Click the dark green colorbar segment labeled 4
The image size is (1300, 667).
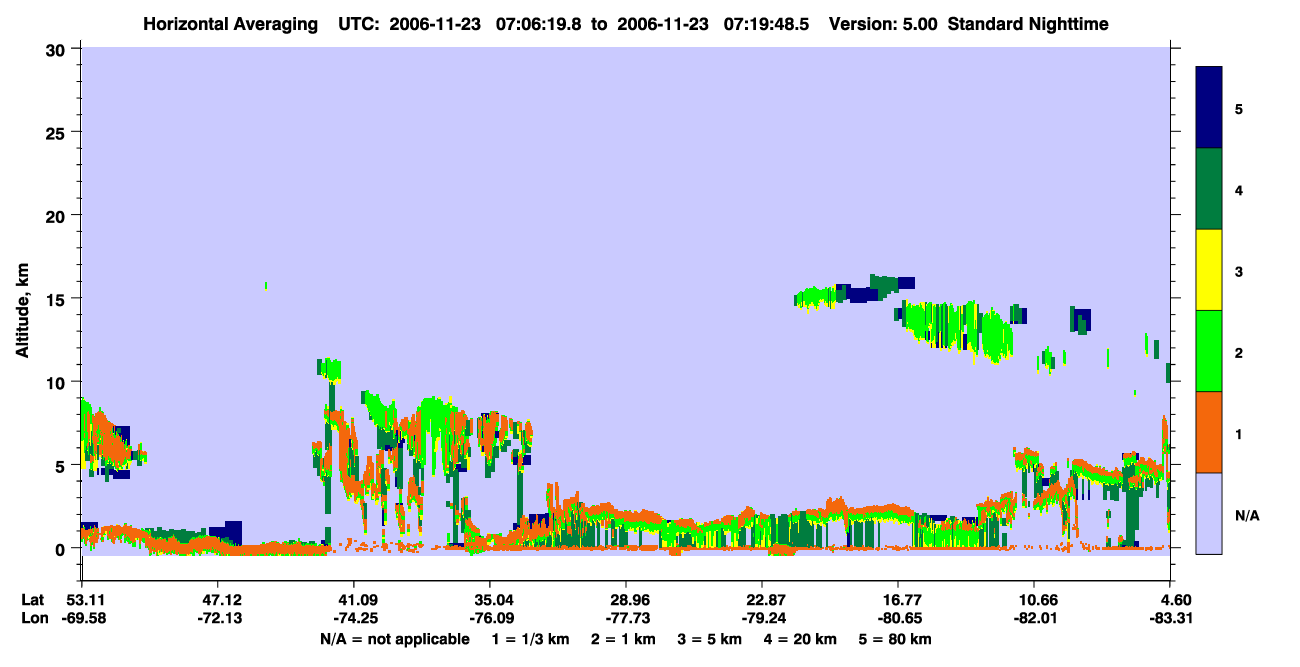pos(1209,189)
